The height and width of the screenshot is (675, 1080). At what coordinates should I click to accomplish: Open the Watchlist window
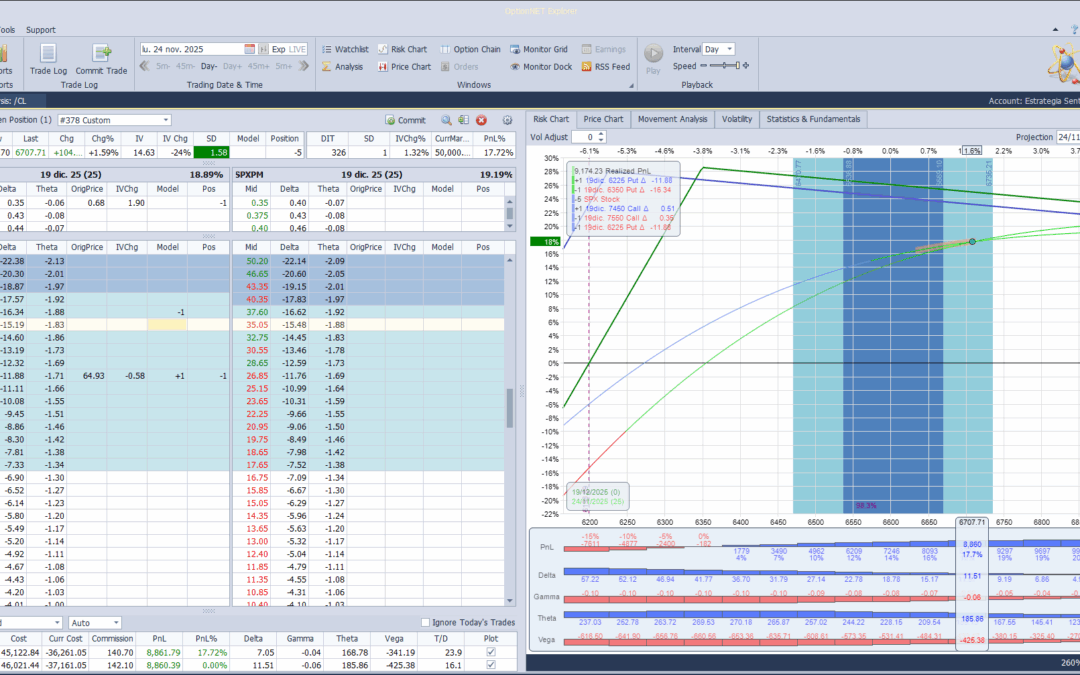(x=344, y=49)
